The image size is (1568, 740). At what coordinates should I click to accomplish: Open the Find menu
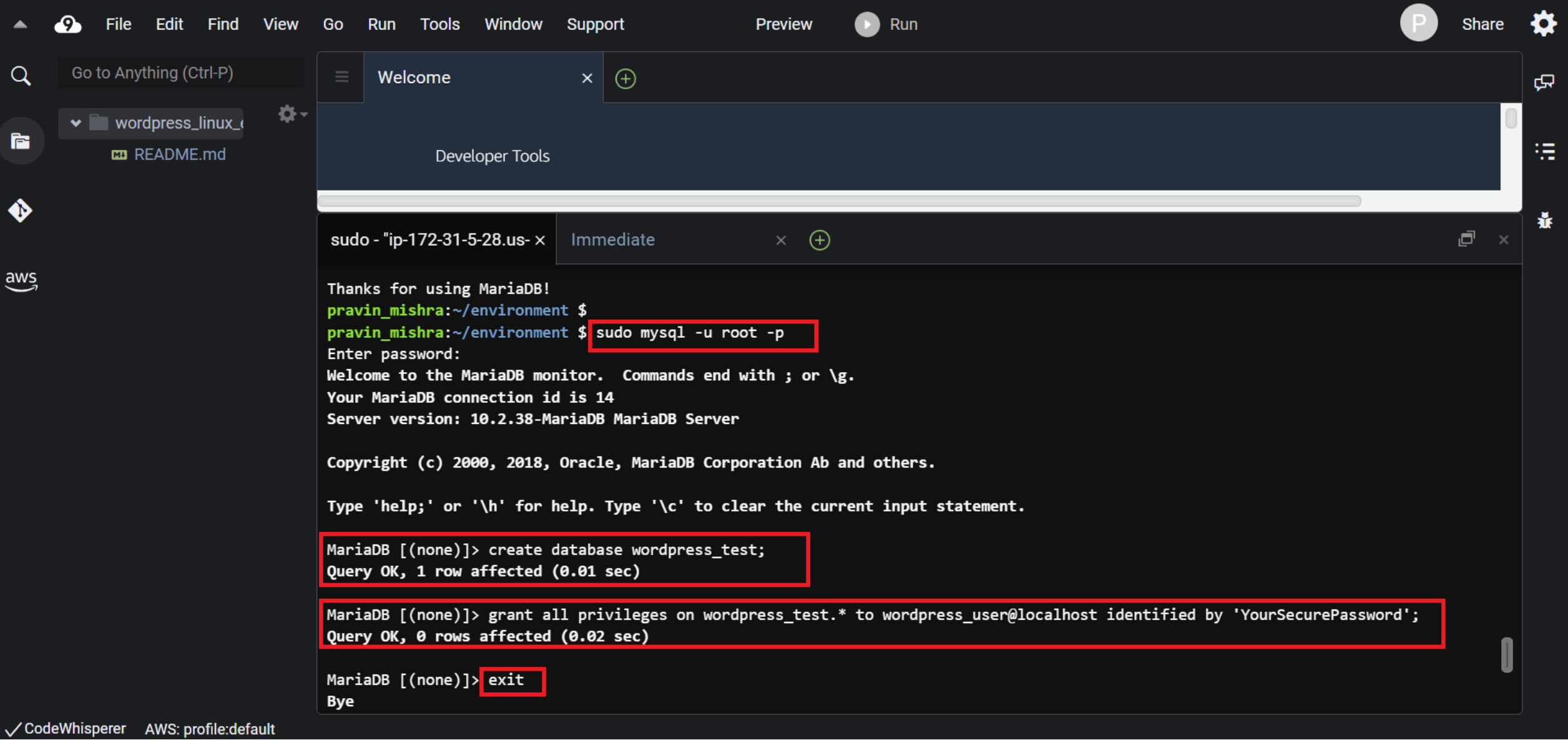[x=223, y=24]
